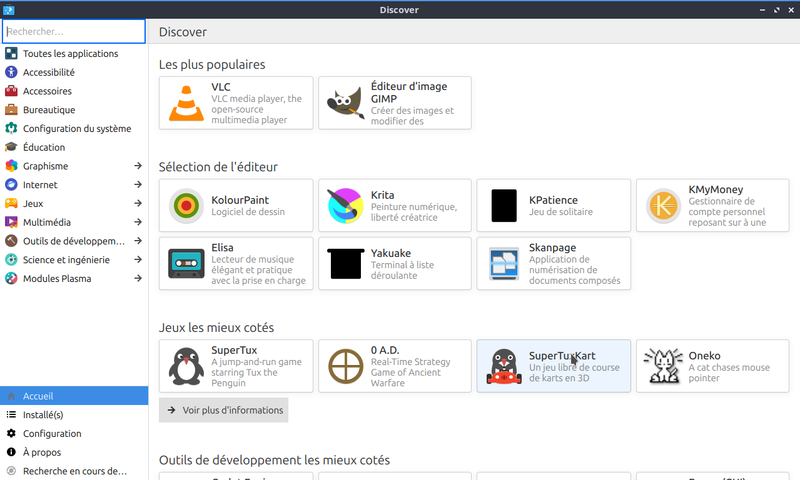Click Voir plus d'informations button

pyautogui.click(x=223, y=410)
